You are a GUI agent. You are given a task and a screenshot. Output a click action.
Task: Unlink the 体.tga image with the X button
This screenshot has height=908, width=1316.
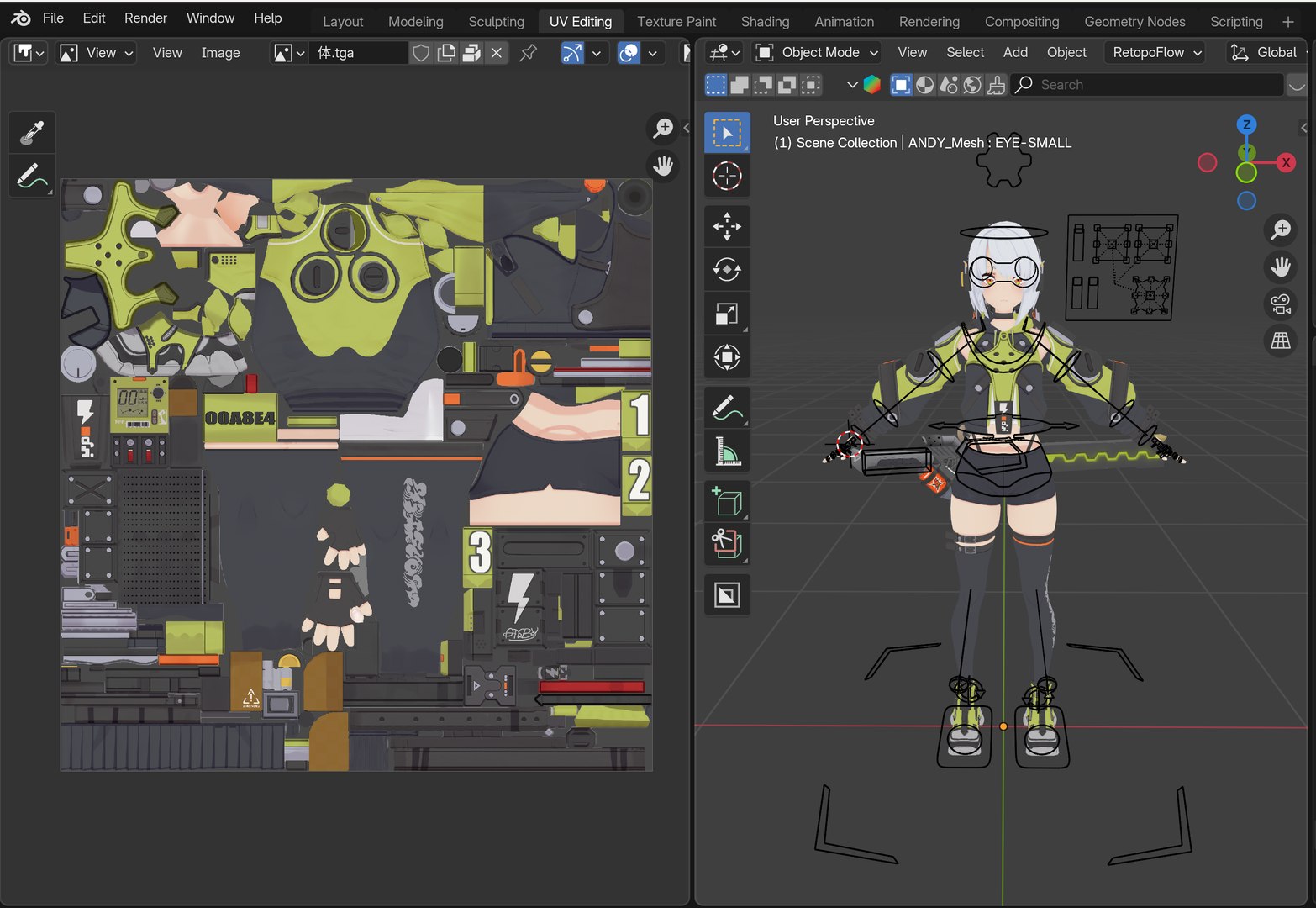(497, 53)
